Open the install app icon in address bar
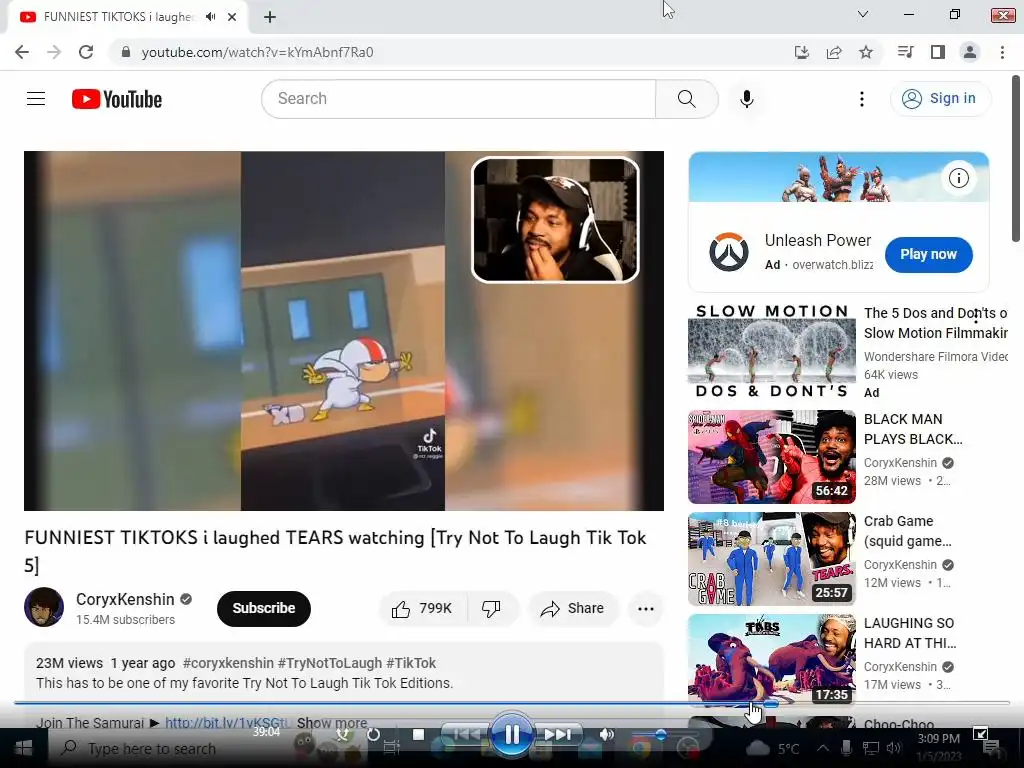Image resolution: width=1024 pixels, height=768 pixels. [801, 52]
